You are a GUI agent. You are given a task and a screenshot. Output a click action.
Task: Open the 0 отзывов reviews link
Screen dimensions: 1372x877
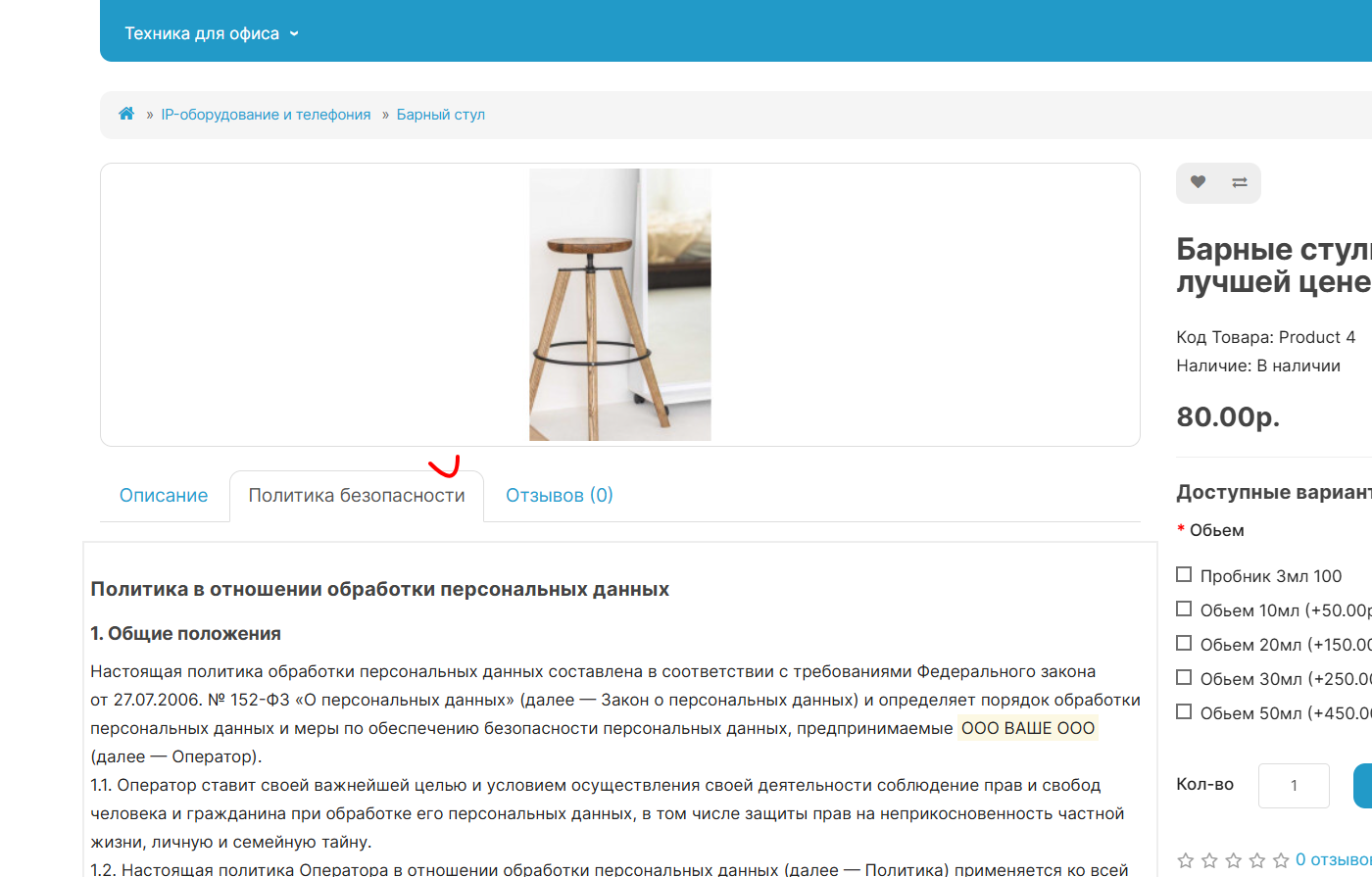click(x=1334, y=859)
